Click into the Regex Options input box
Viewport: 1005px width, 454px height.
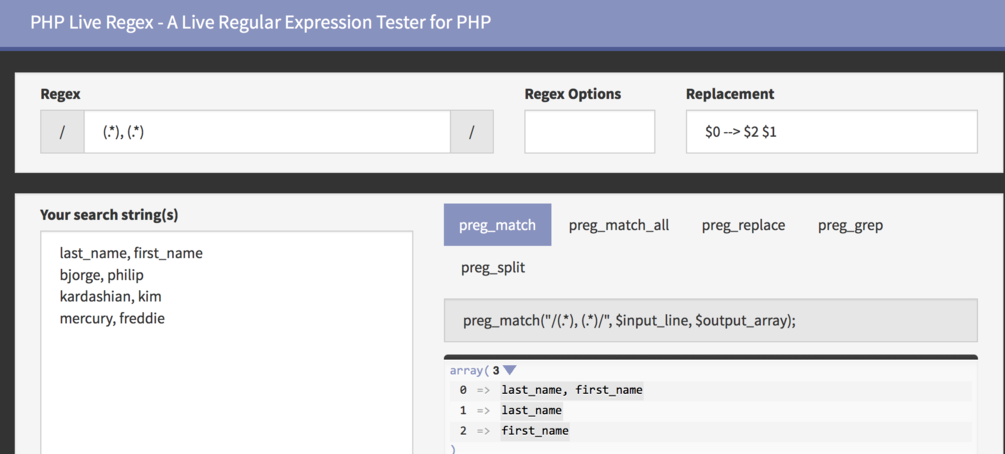pos(589,132)
